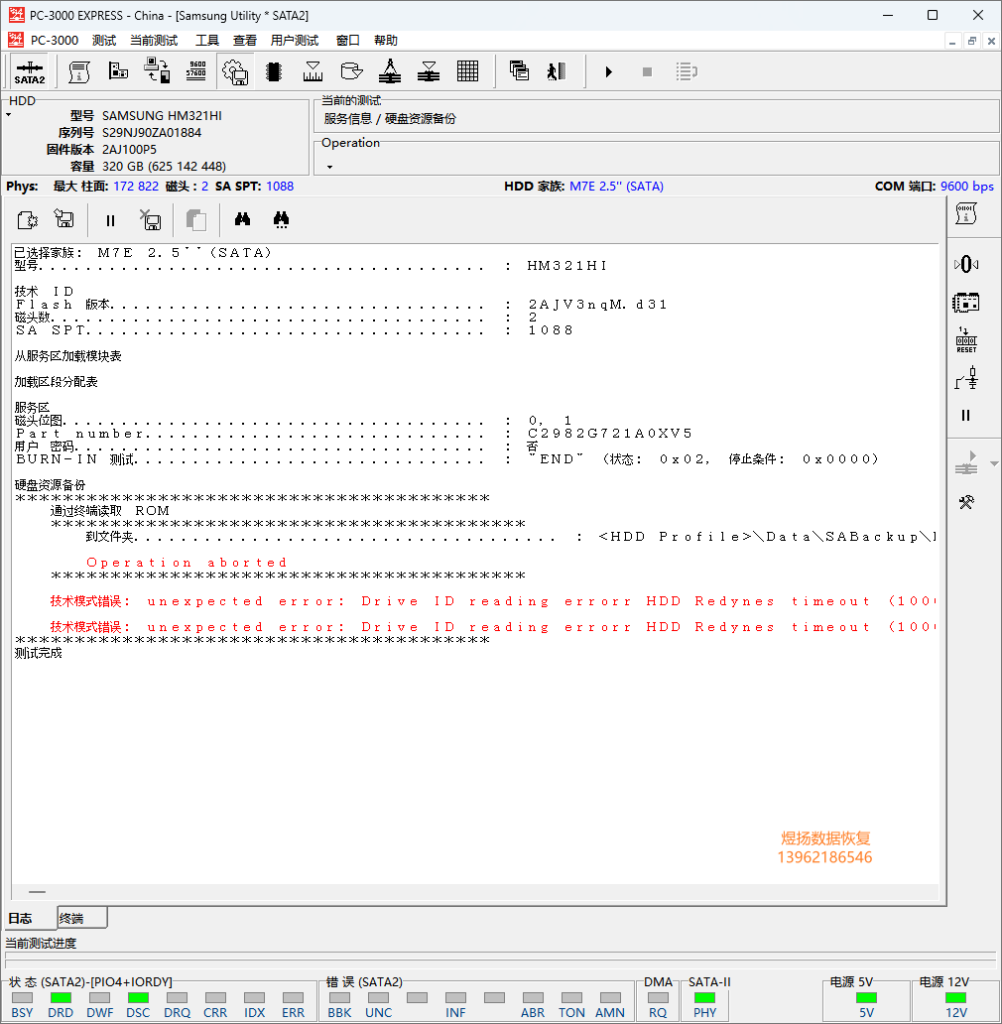
Task: Click the current test progress bar
Action: 500,960
